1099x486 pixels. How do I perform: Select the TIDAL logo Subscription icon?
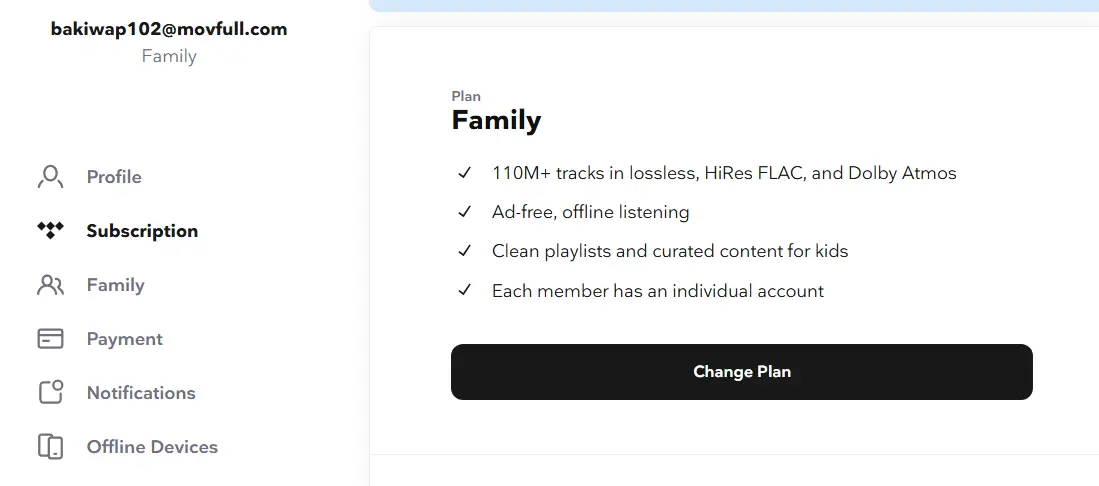[50, 231]
